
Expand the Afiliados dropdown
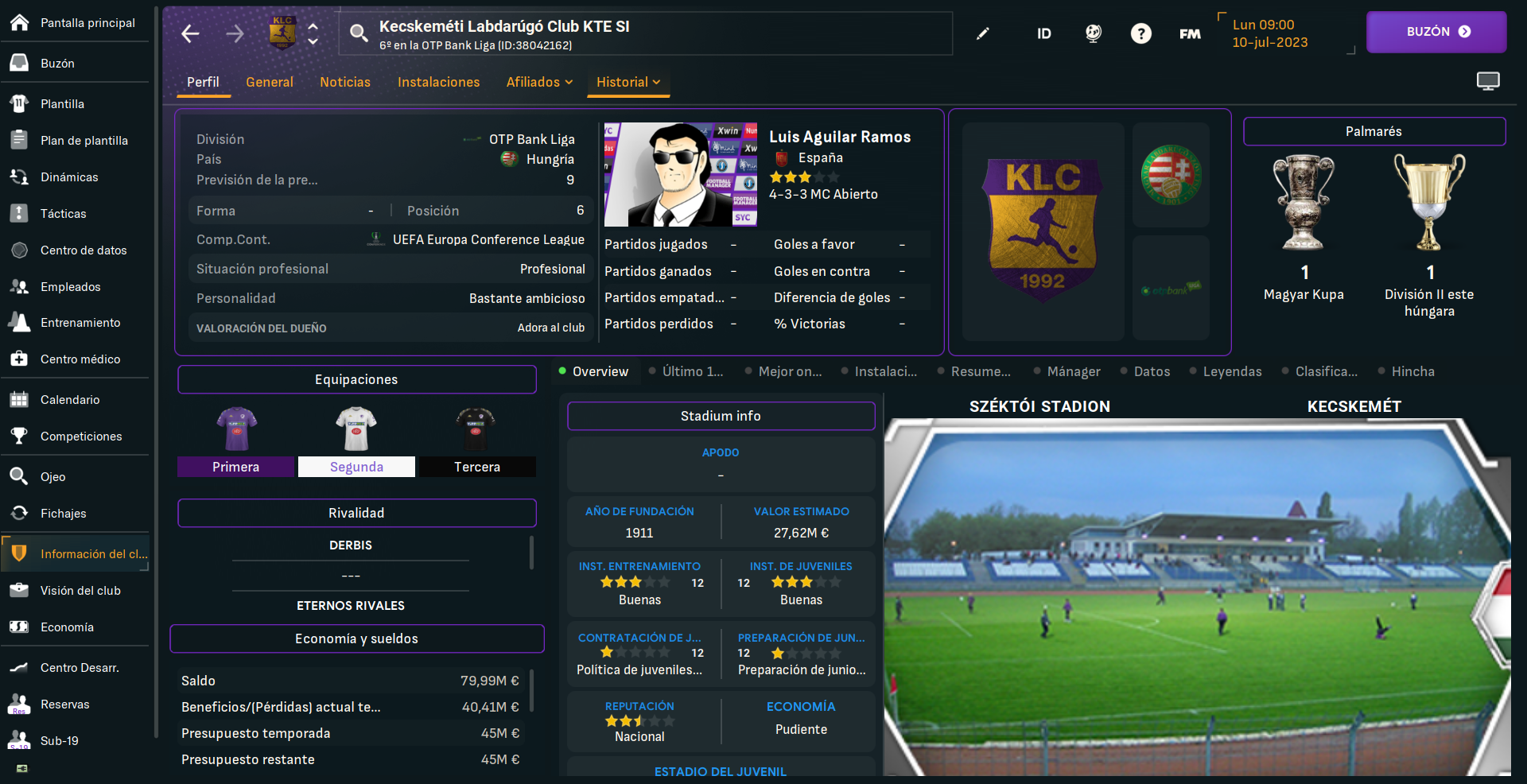(x=539, y=82)
